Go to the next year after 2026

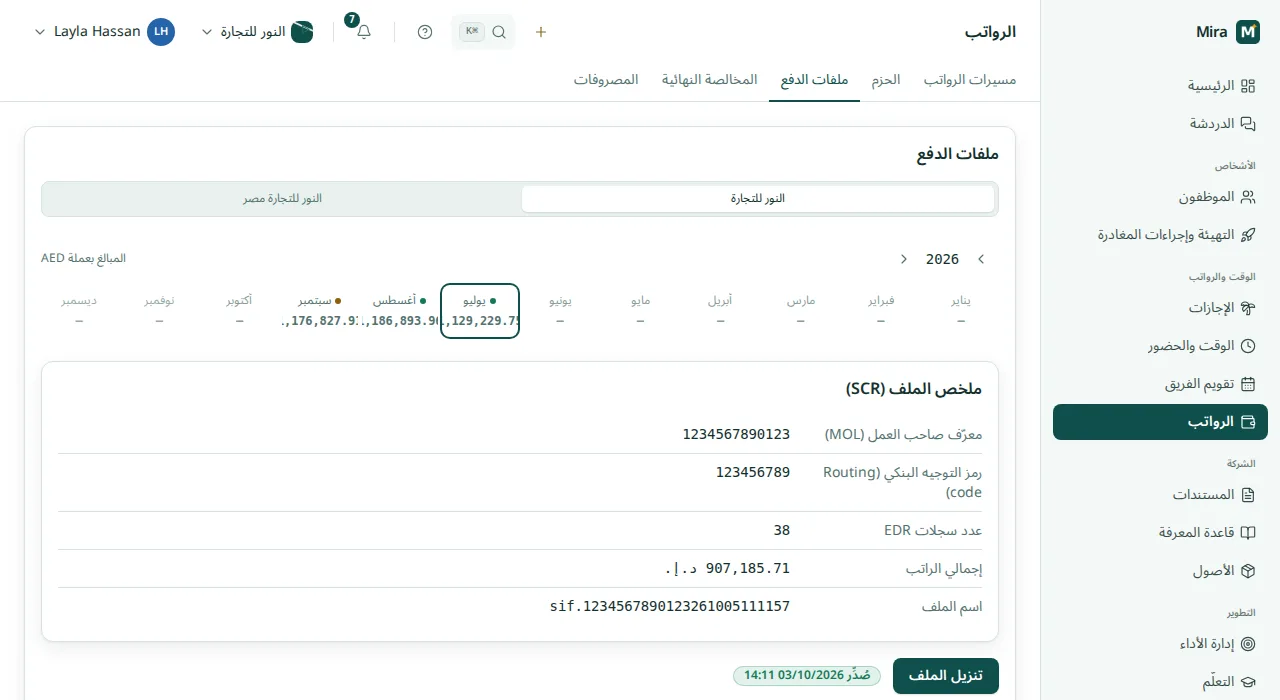click(904, 259)
